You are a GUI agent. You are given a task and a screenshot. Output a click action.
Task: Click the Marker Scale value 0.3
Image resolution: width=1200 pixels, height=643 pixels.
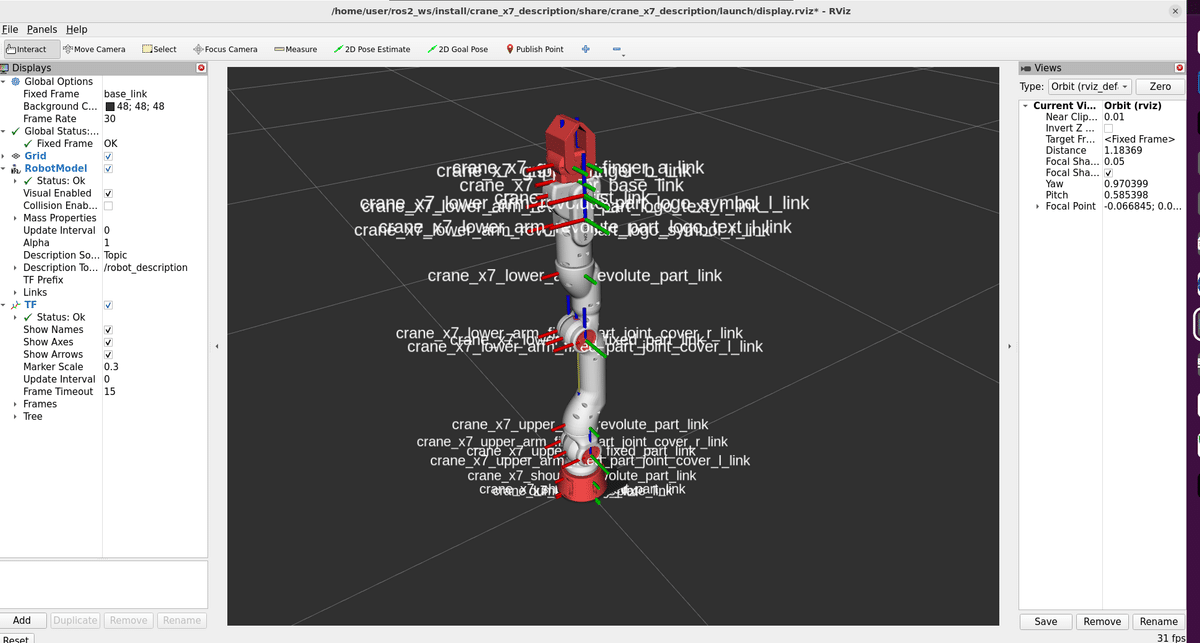[x=111, y=367]
